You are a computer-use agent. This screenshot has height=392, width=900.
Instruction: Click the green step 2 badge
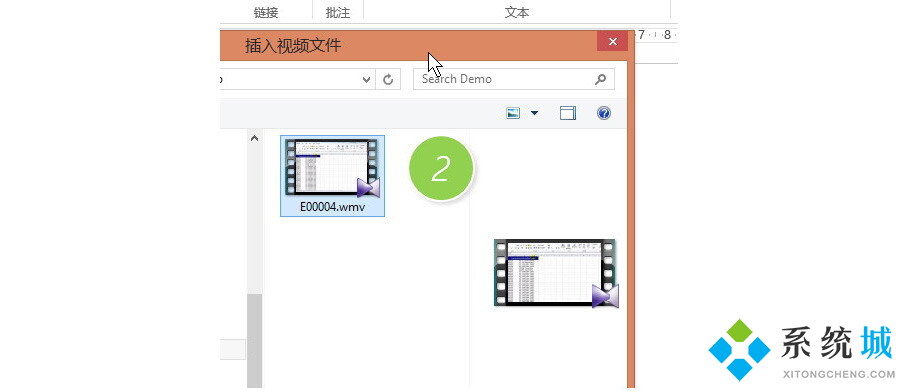[441, 169]
